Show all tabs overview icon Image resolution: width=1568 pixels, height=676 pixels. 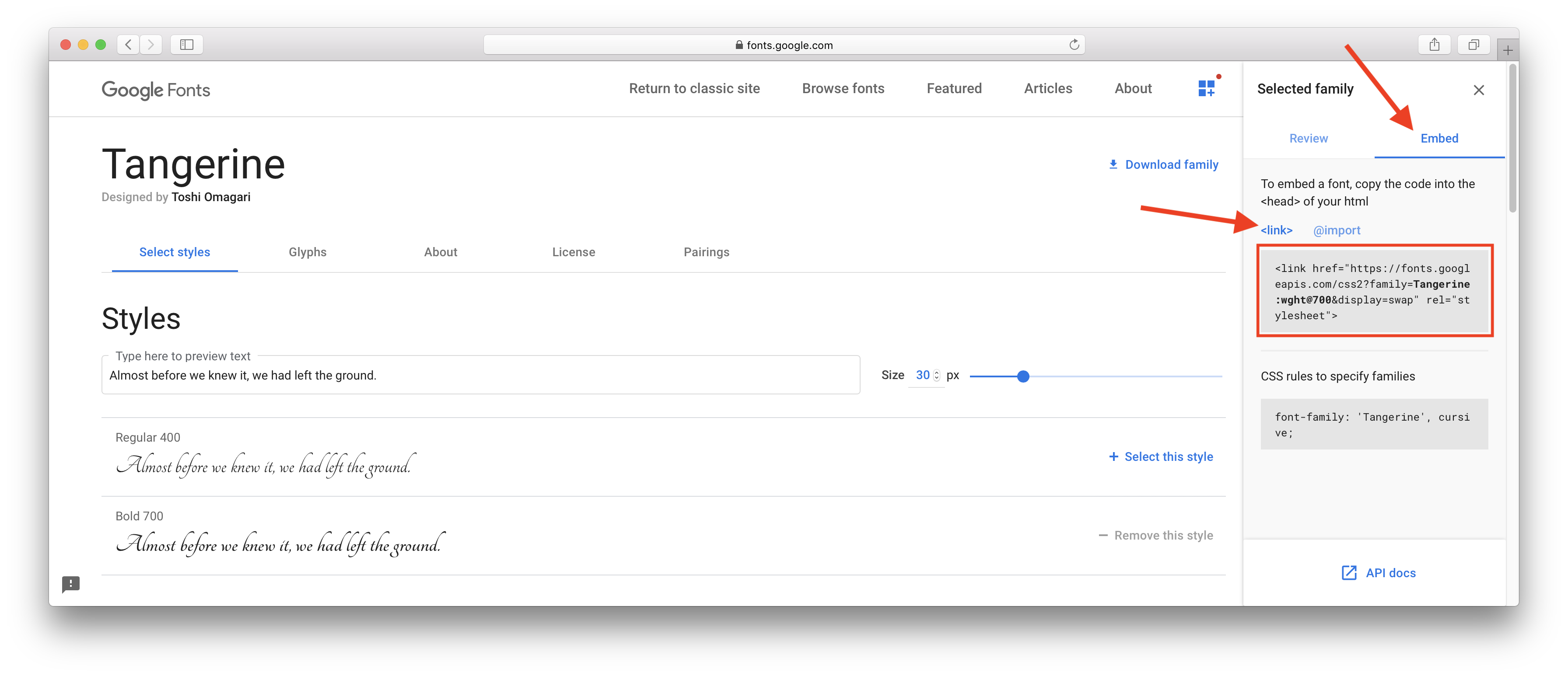click(1473, 45)
